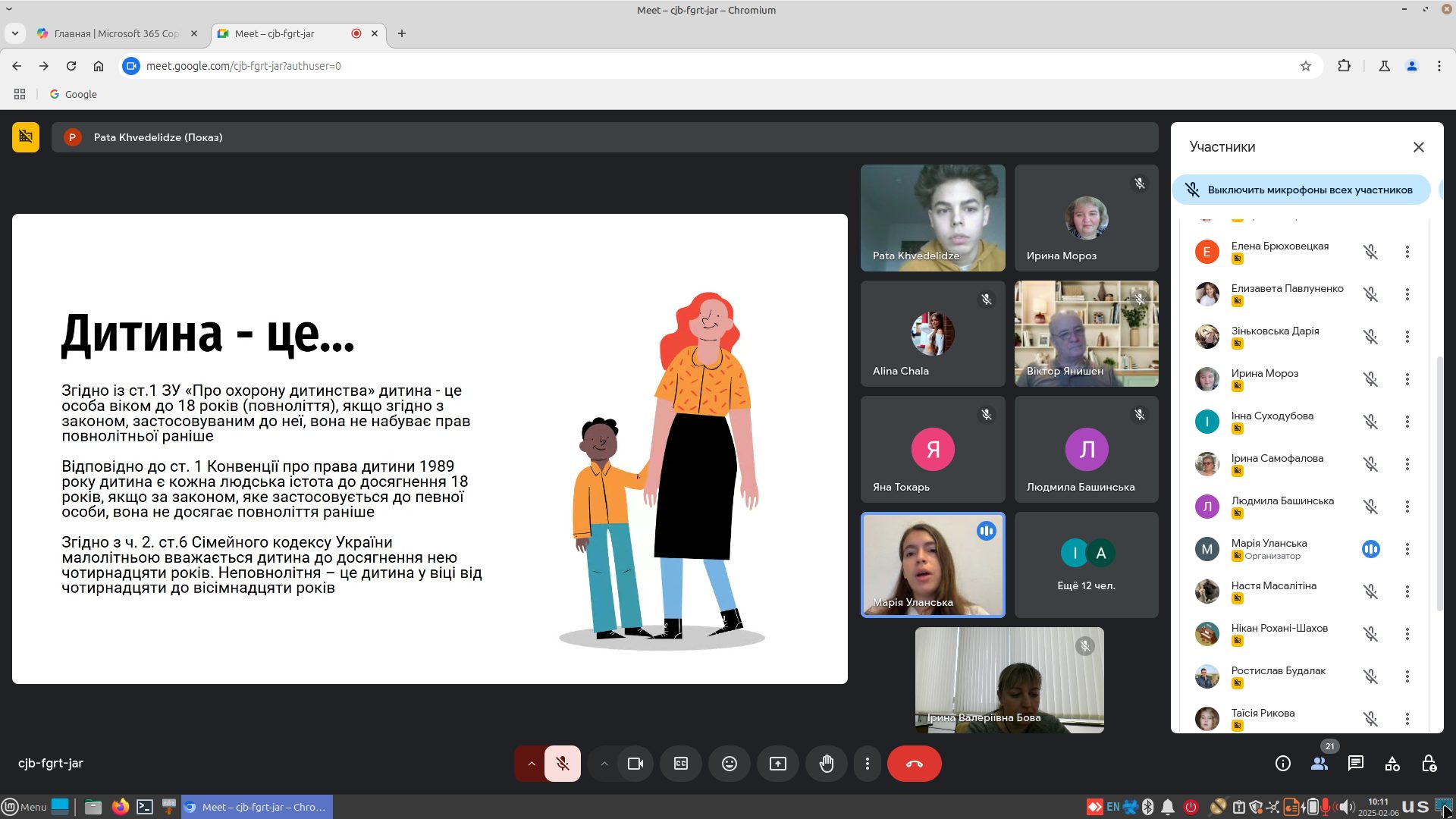Open the Google bookmark link
This screenshot has height=819, width=1456.
click(74, 94)
